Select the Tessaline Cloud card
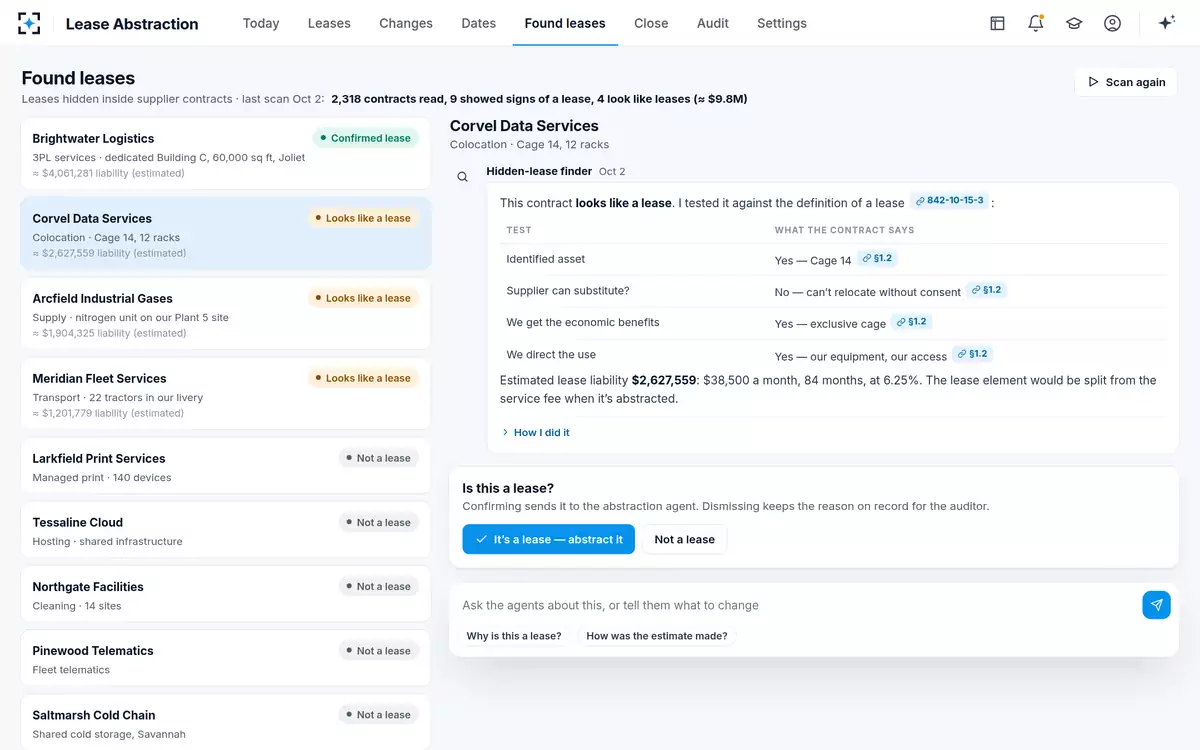Screen dimensions: 1200x750 226,530
